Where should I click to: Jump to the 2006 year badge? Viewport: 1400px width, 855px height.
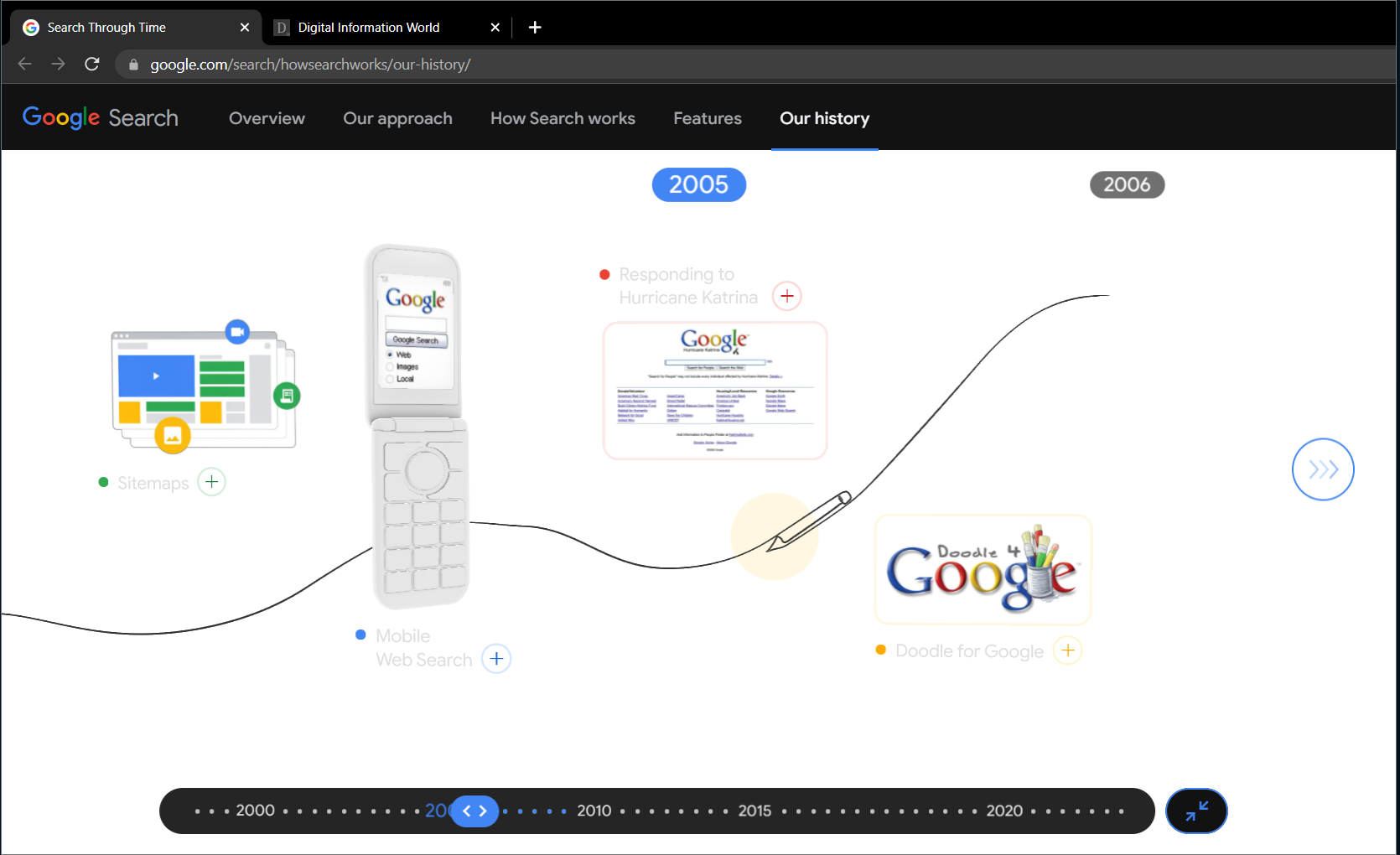tap(1127, 184)
